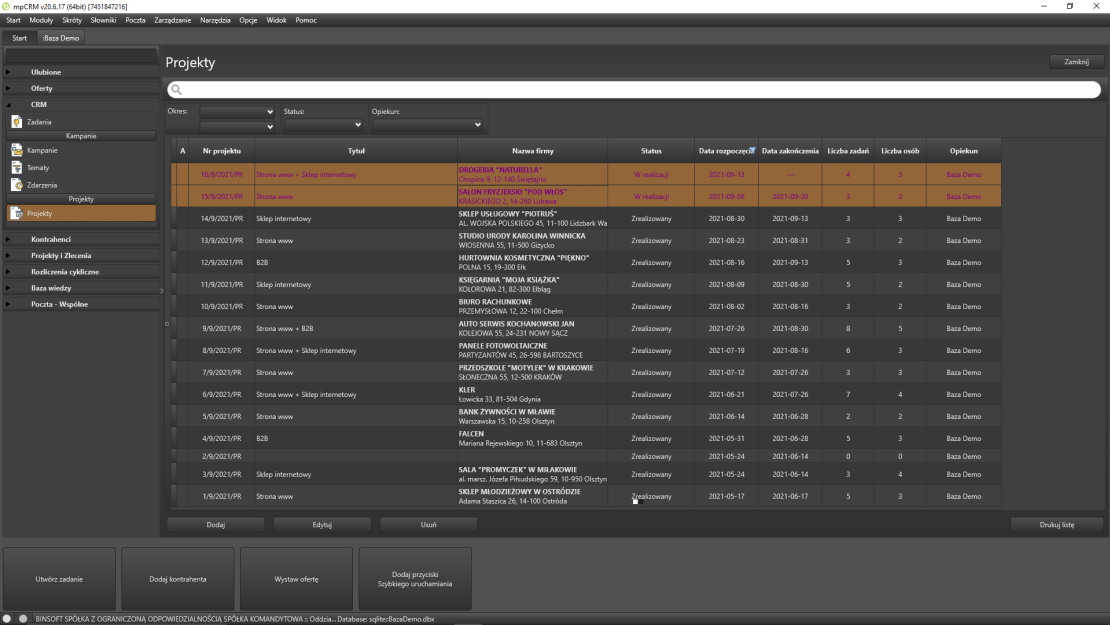Viewport: 1110px width, 625px height.
Task: Click the Tematy document icon
Action: click(17, 168)
